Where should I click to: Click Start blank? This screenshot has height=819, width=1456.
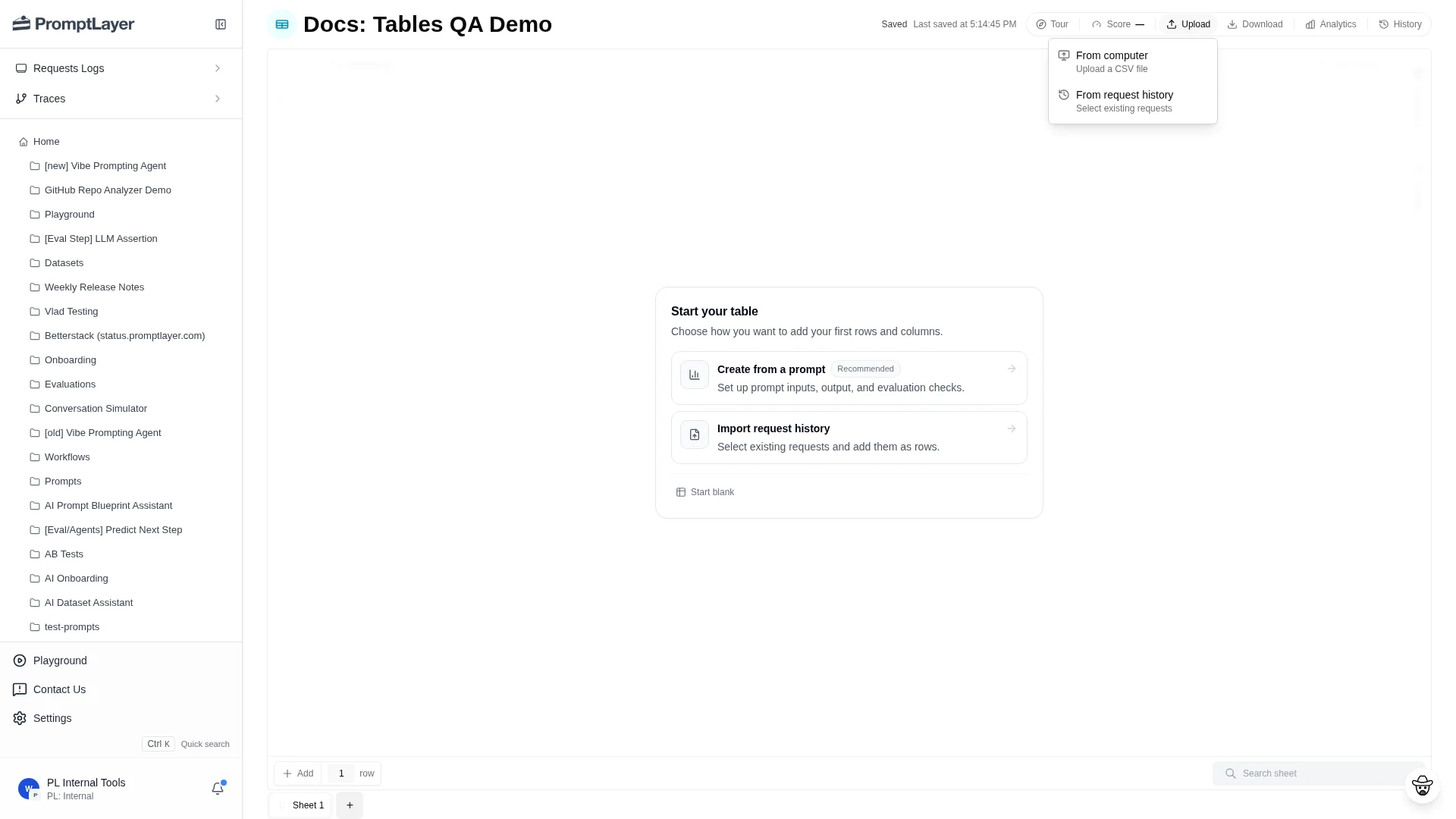pyautogui.click(x=705, y=492)
